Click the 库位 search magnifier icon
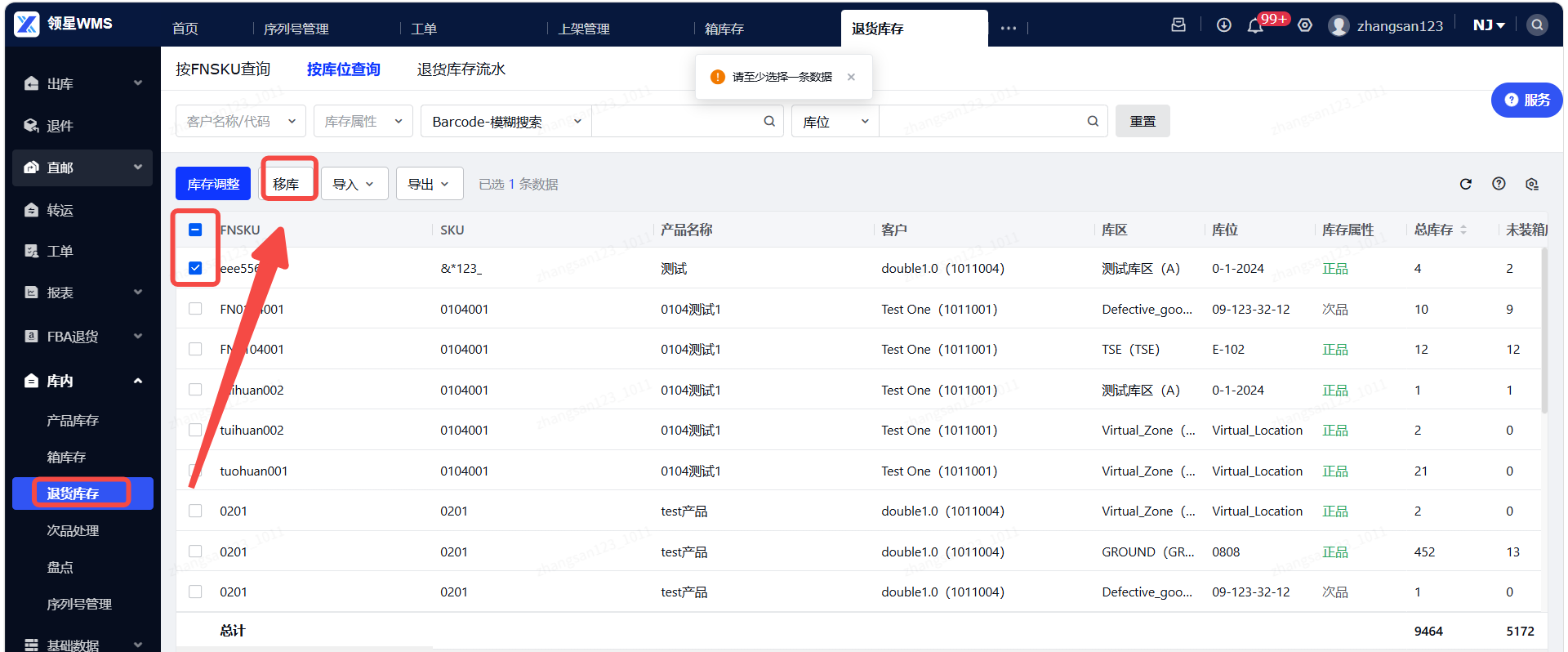 (1093, 122)
